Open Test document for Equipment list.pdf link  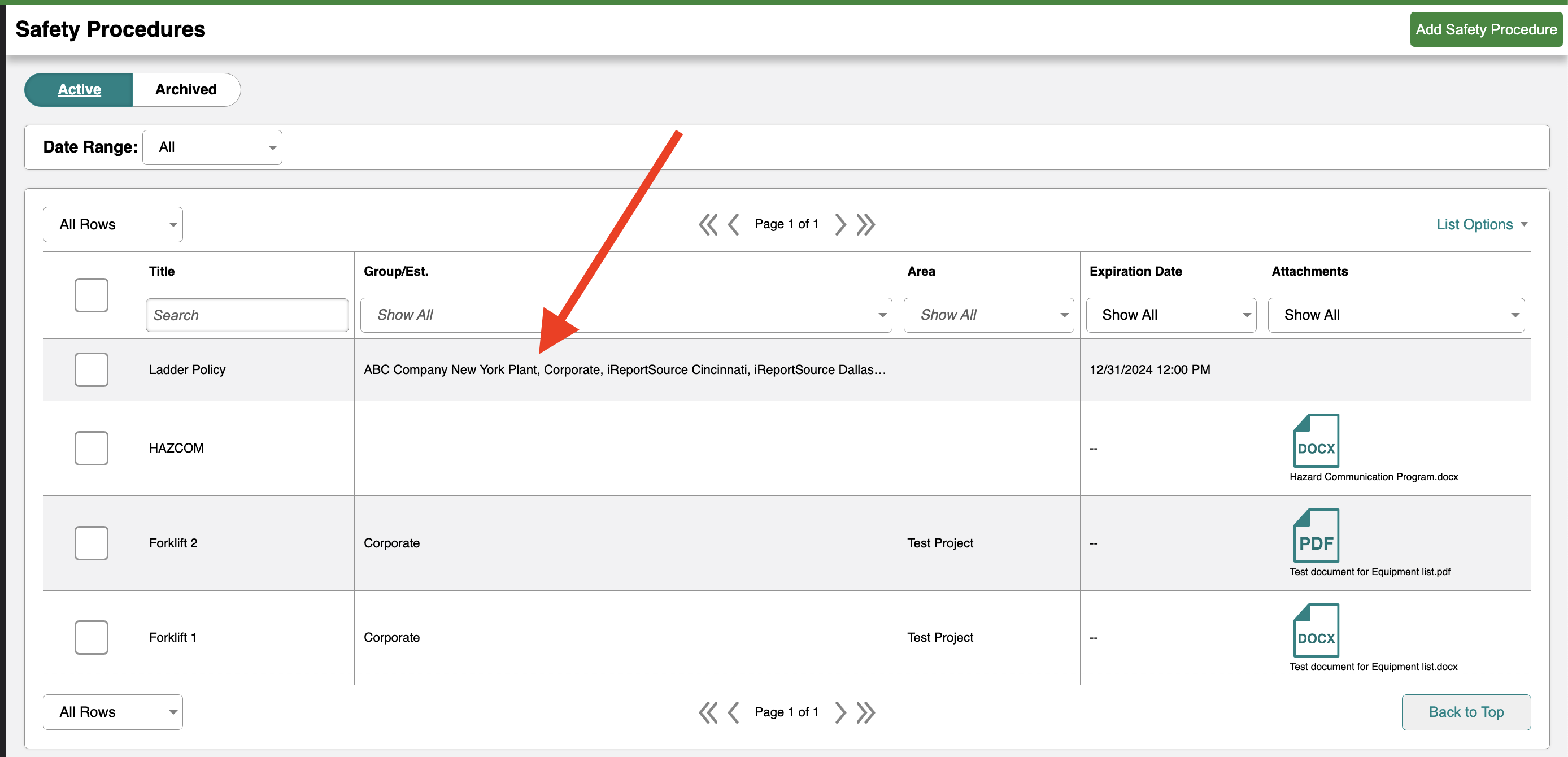coord(1370,572)
